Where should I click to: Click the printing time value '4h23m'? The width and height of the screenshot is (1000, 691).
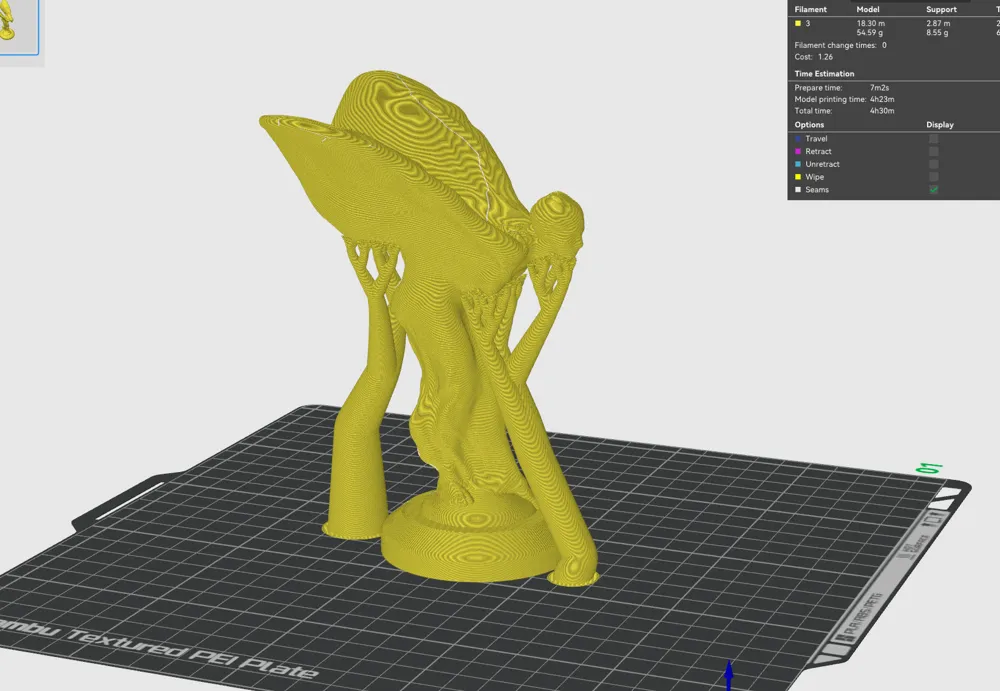click(882, 100)
